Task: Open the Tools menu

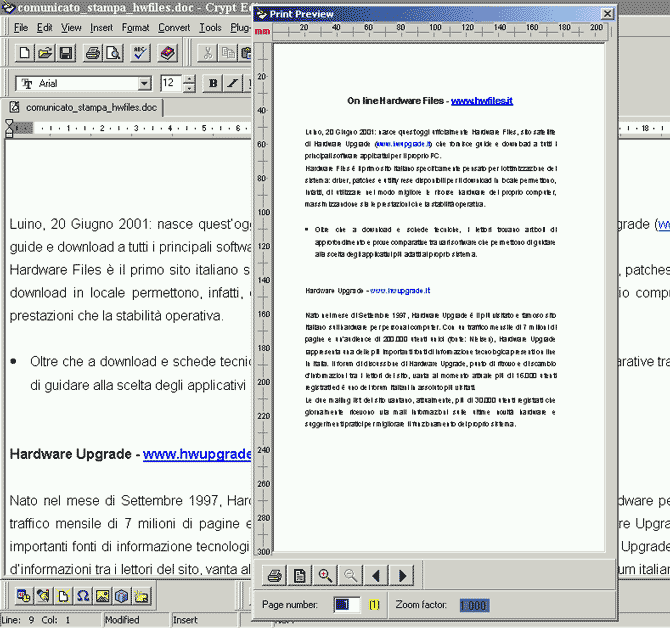Action: pyautogui.click(x=210, y=28)
